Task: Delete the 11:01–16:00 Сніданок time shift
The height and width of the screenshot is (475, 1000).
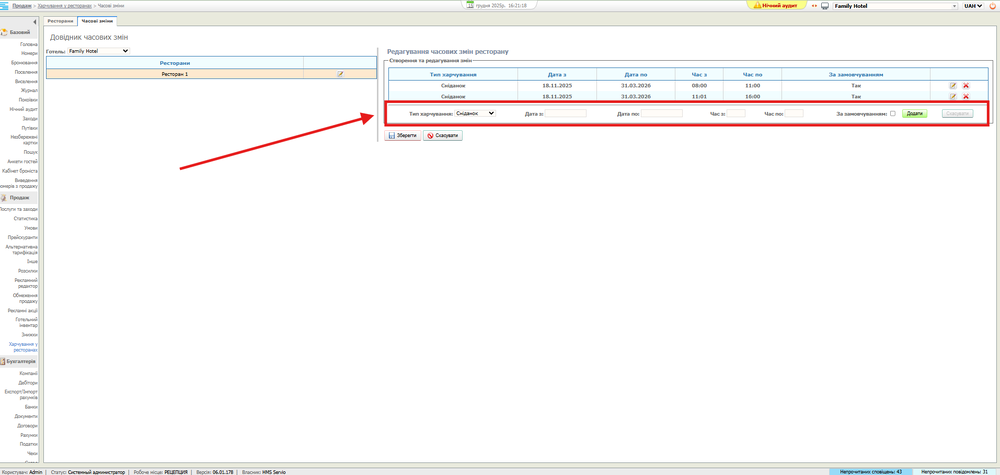Action: (966, 97)
